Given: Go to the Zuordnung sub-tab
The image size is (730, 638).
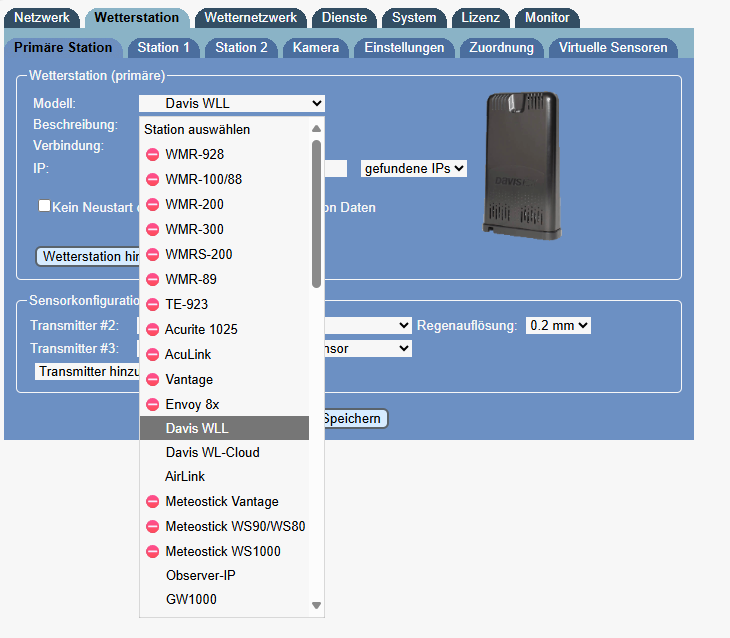Looking at the screenshot, I should pyautogui.click(x=501, y=48).
